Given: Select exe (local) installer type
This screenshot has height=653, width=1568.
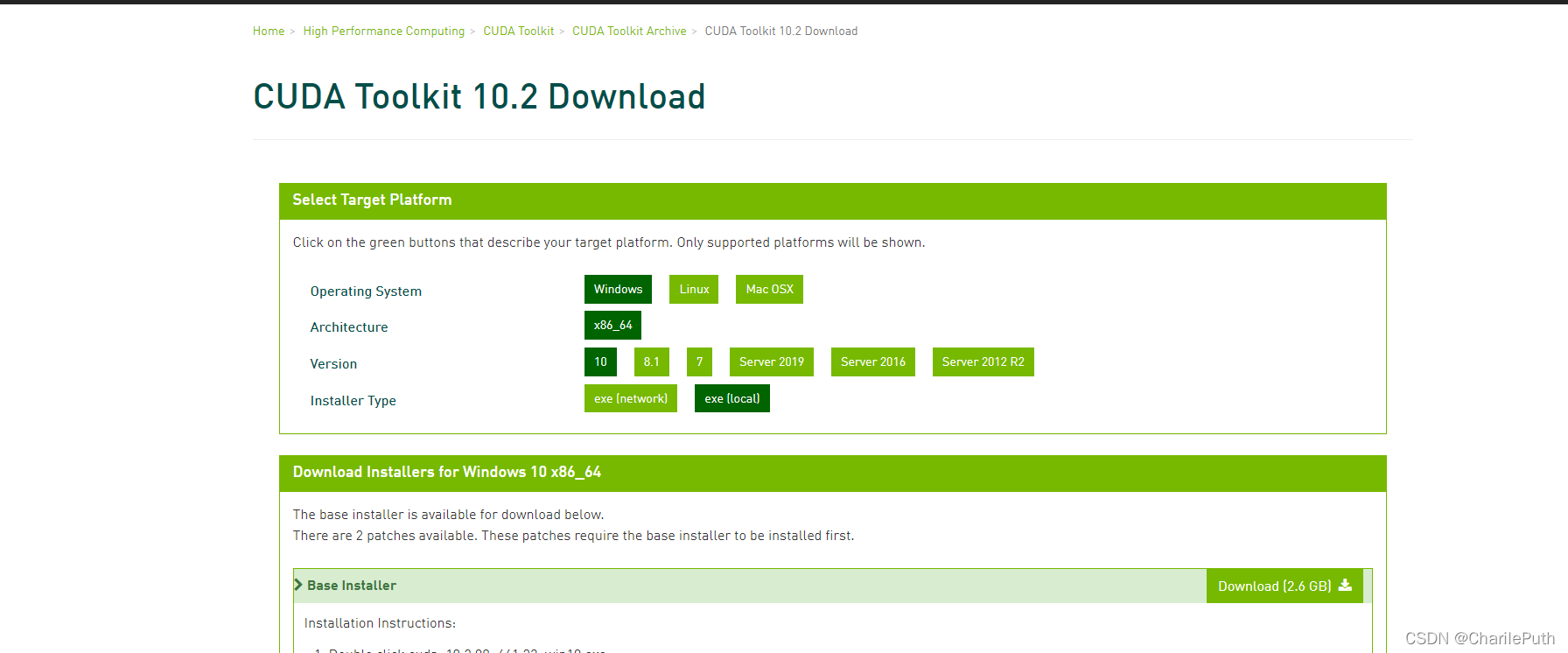Looking at the screenshot, I should tap(732, 398).
